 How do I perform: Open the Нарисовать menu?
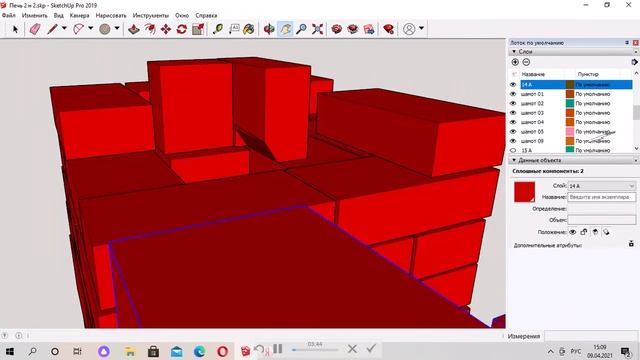point(111,16)
